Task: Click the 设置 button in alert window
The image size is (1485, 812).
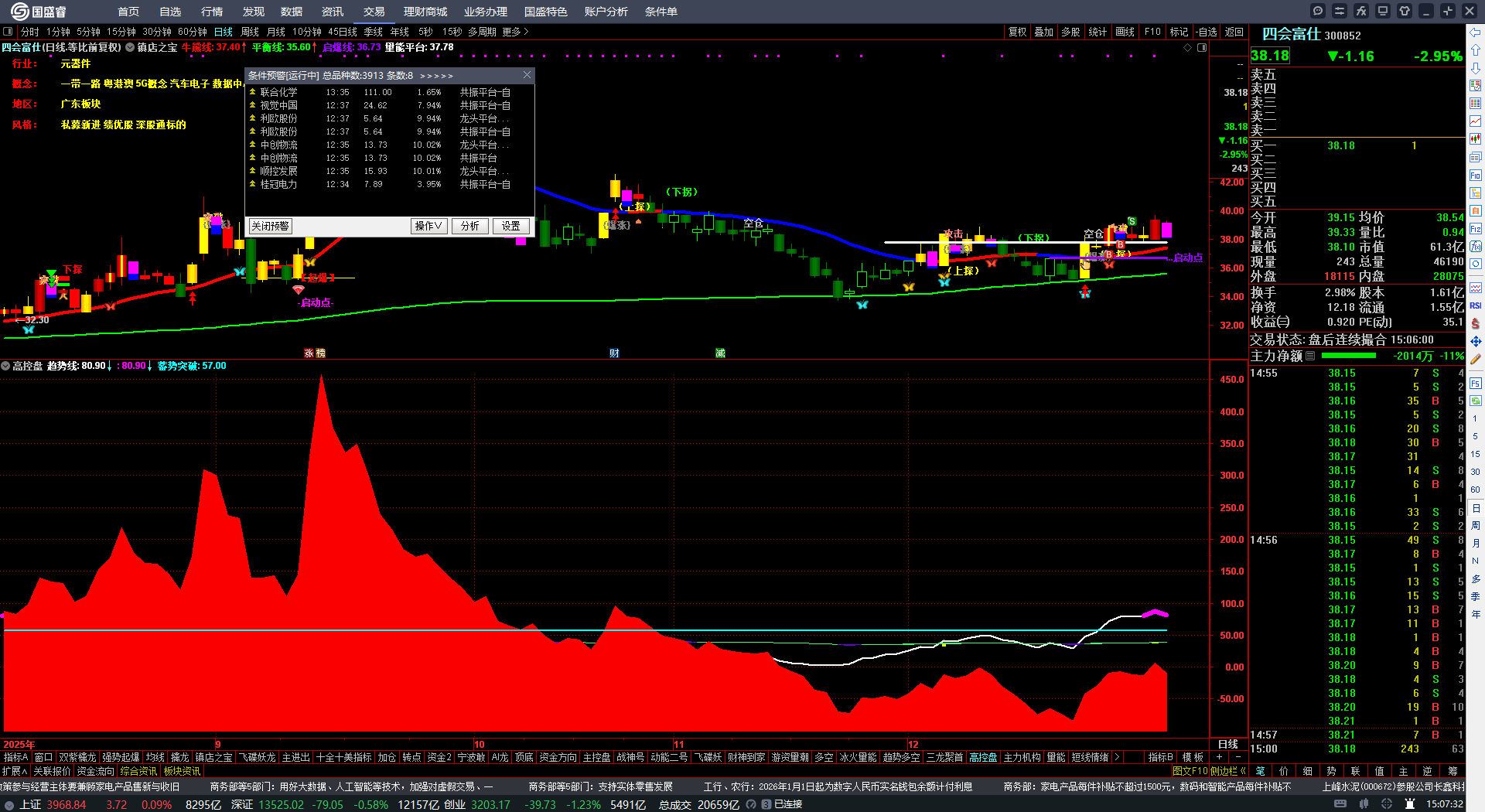Action: pos(510,226)
